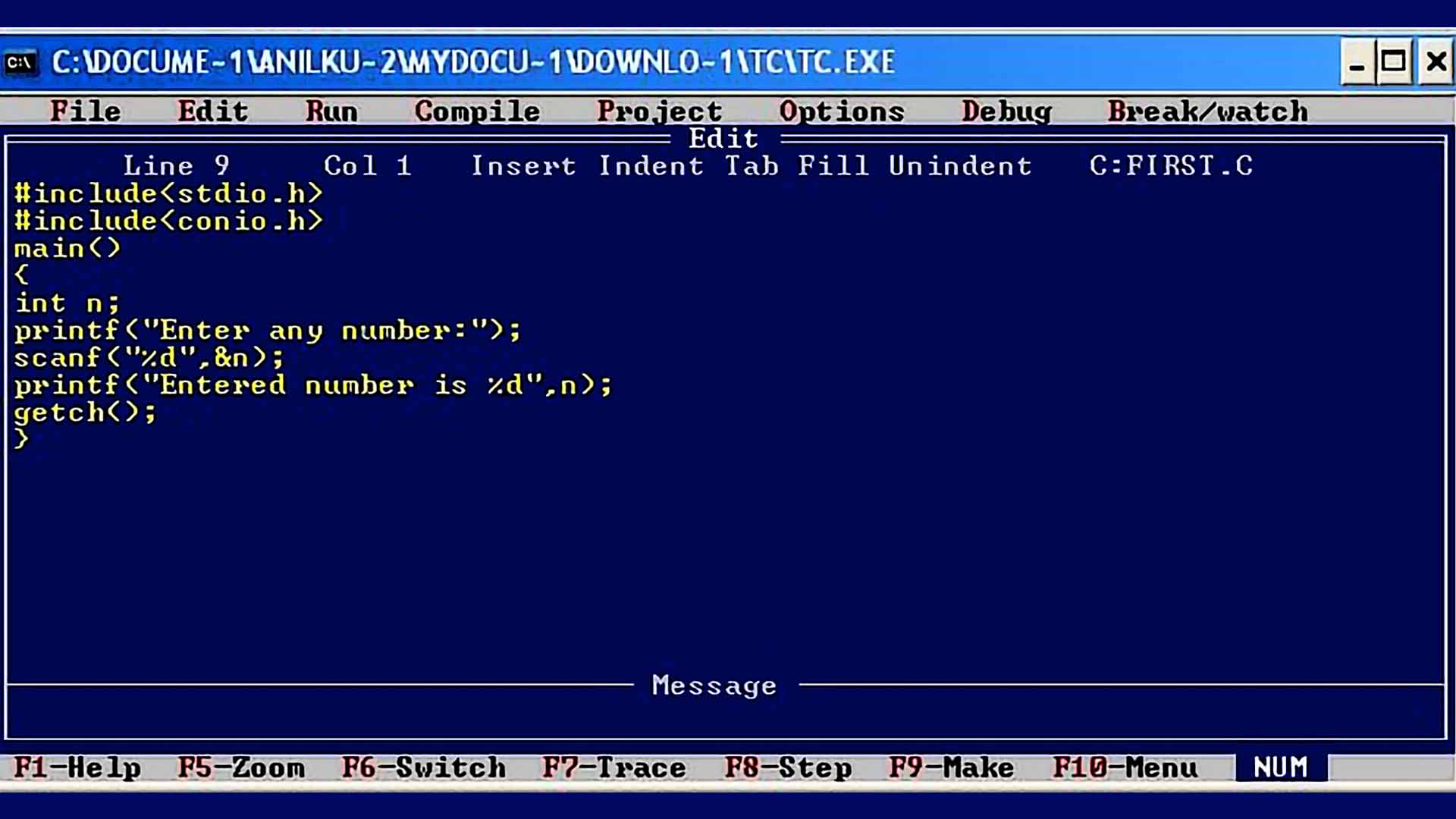
Task: Click F1-Help in the bottom bar
Action: 77,767
